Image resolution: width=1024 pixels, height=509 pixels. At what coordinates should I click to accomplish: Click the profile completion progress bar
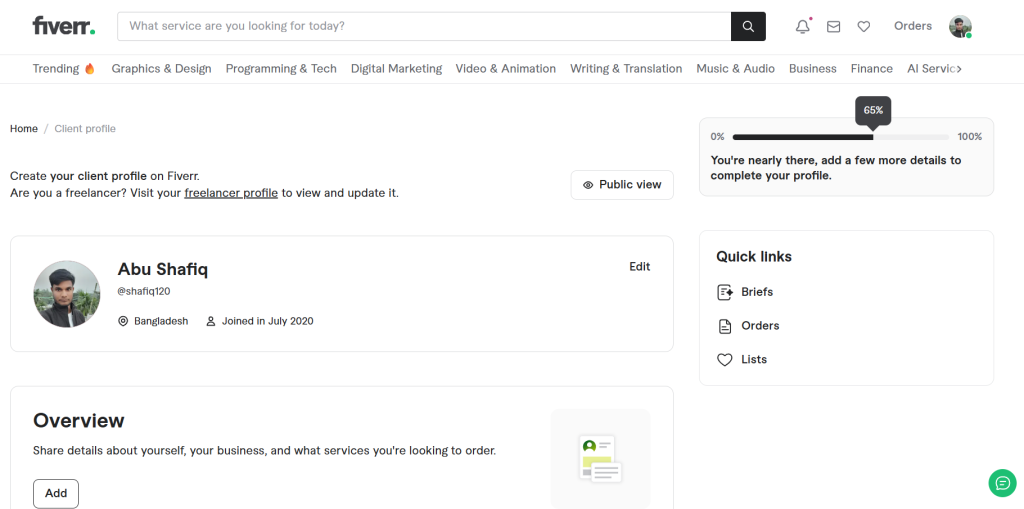point(840,137)
